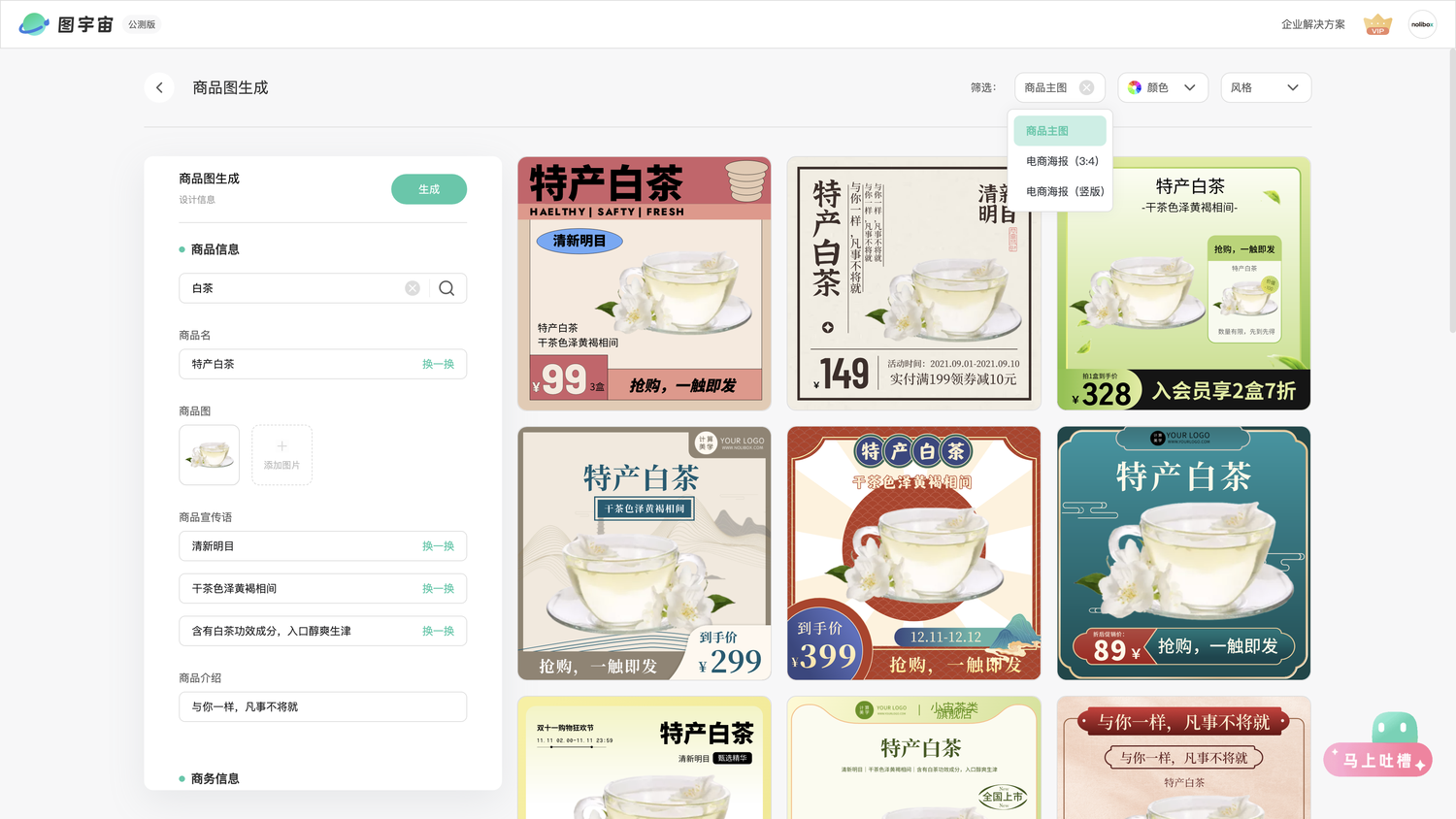Click 换一换 next to 清新明目
Image resolution: width=1456 pixels, height=819 pixels.
pos(438,546)
